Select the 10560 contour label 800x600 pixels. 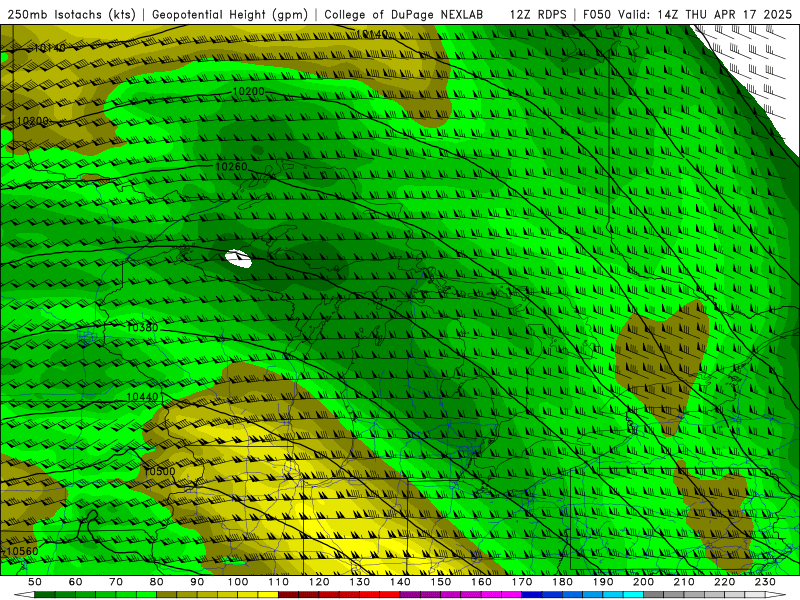pos(22,551)
